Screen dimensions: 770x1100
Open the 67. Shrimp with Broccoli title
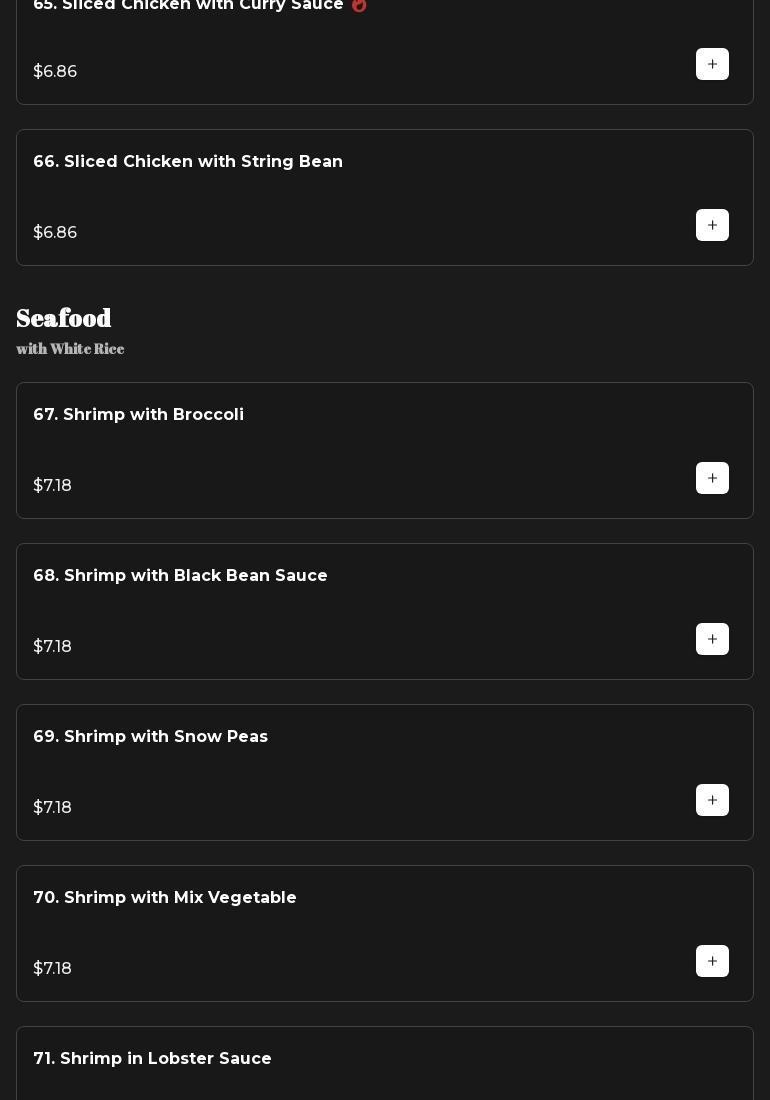click(x=138, y=415)
